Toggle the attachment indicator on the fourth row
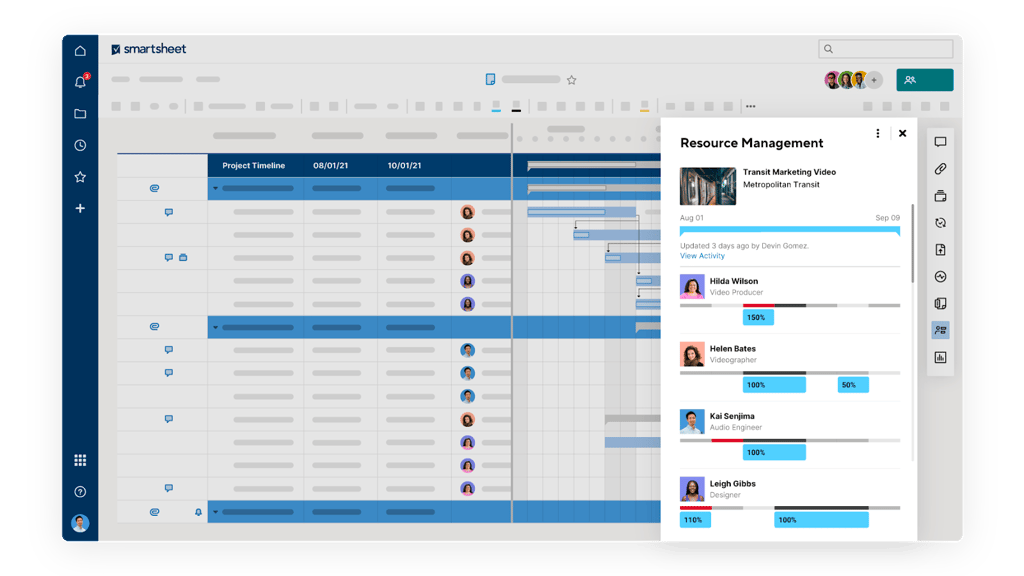 click(181, 256)
